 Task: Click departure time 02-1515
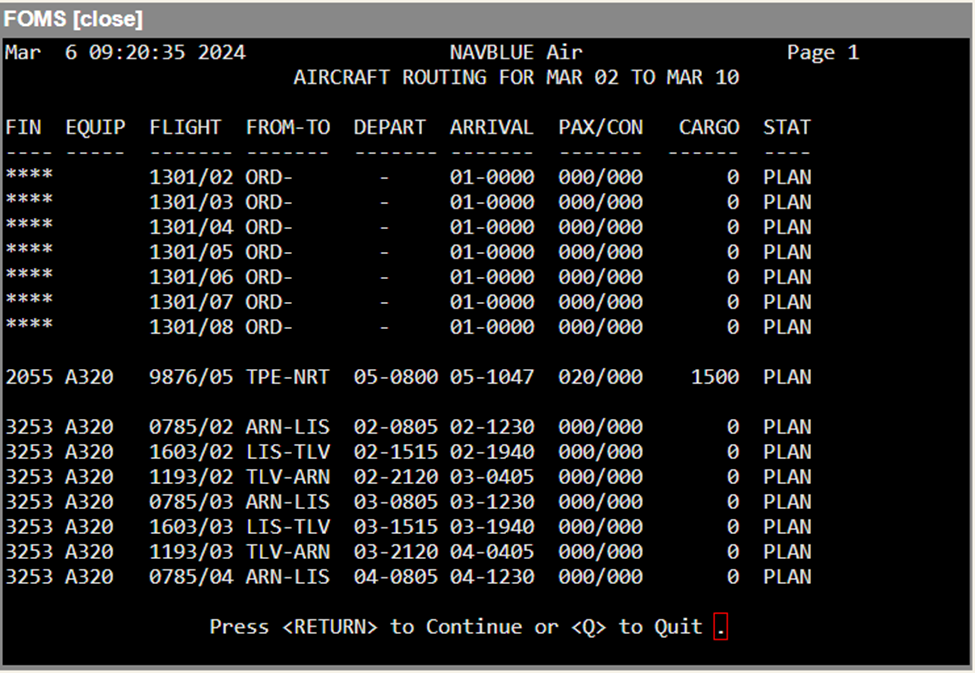tap(395, 452)
